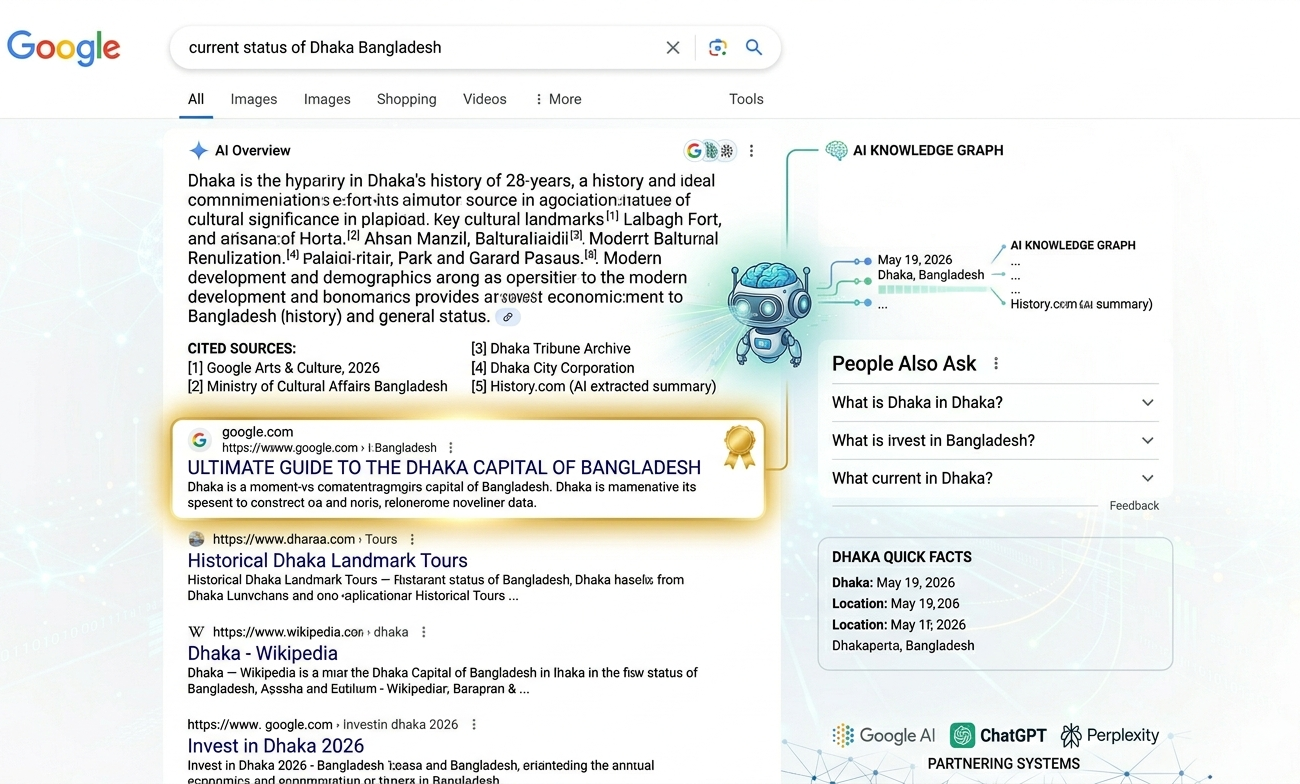The image size is (1300, 784).
Task: Click the magnifying glass search icon
Action: pos(754,47)
